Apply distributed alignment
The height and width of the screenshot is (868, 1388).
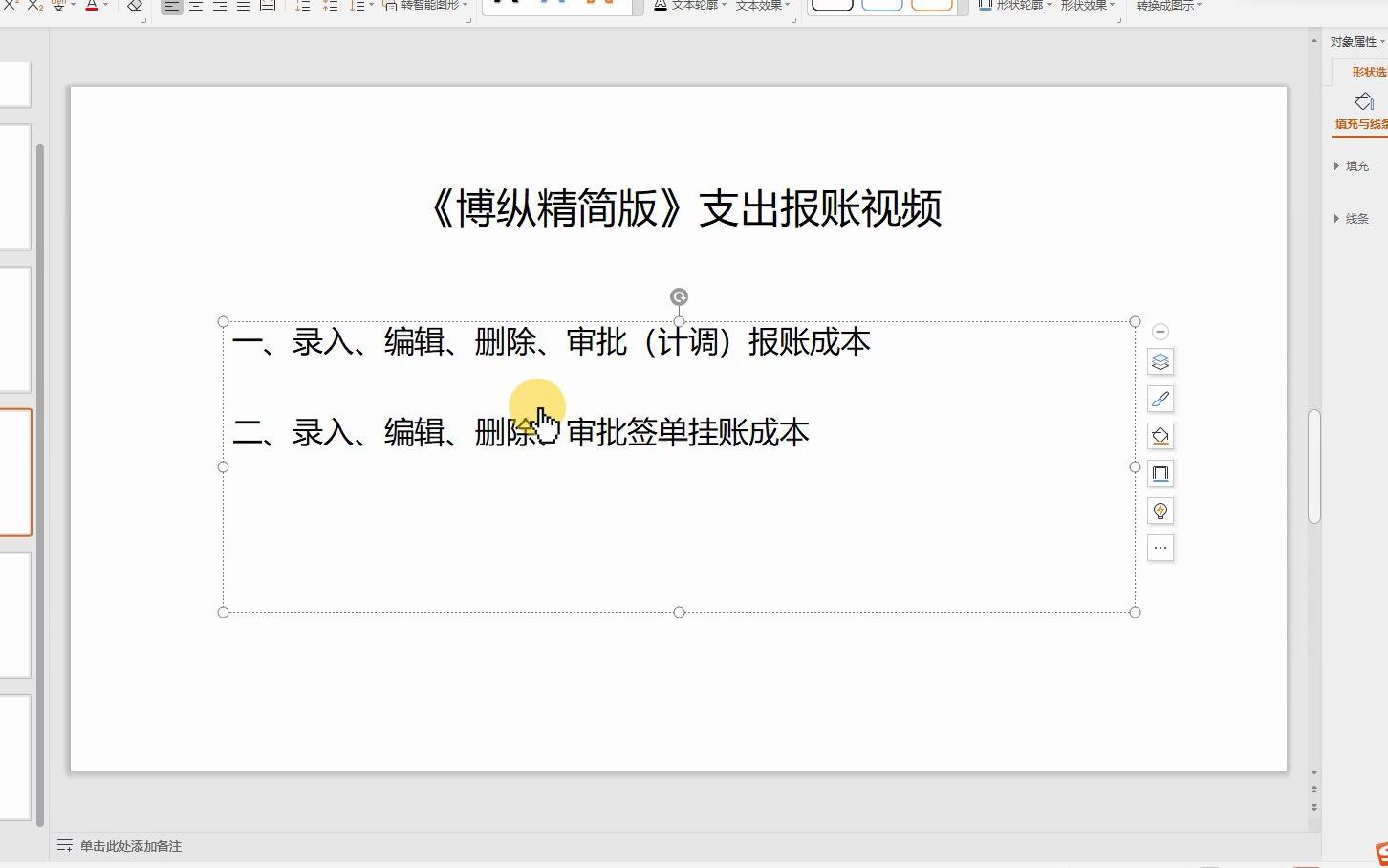click(x=268, y=5)
